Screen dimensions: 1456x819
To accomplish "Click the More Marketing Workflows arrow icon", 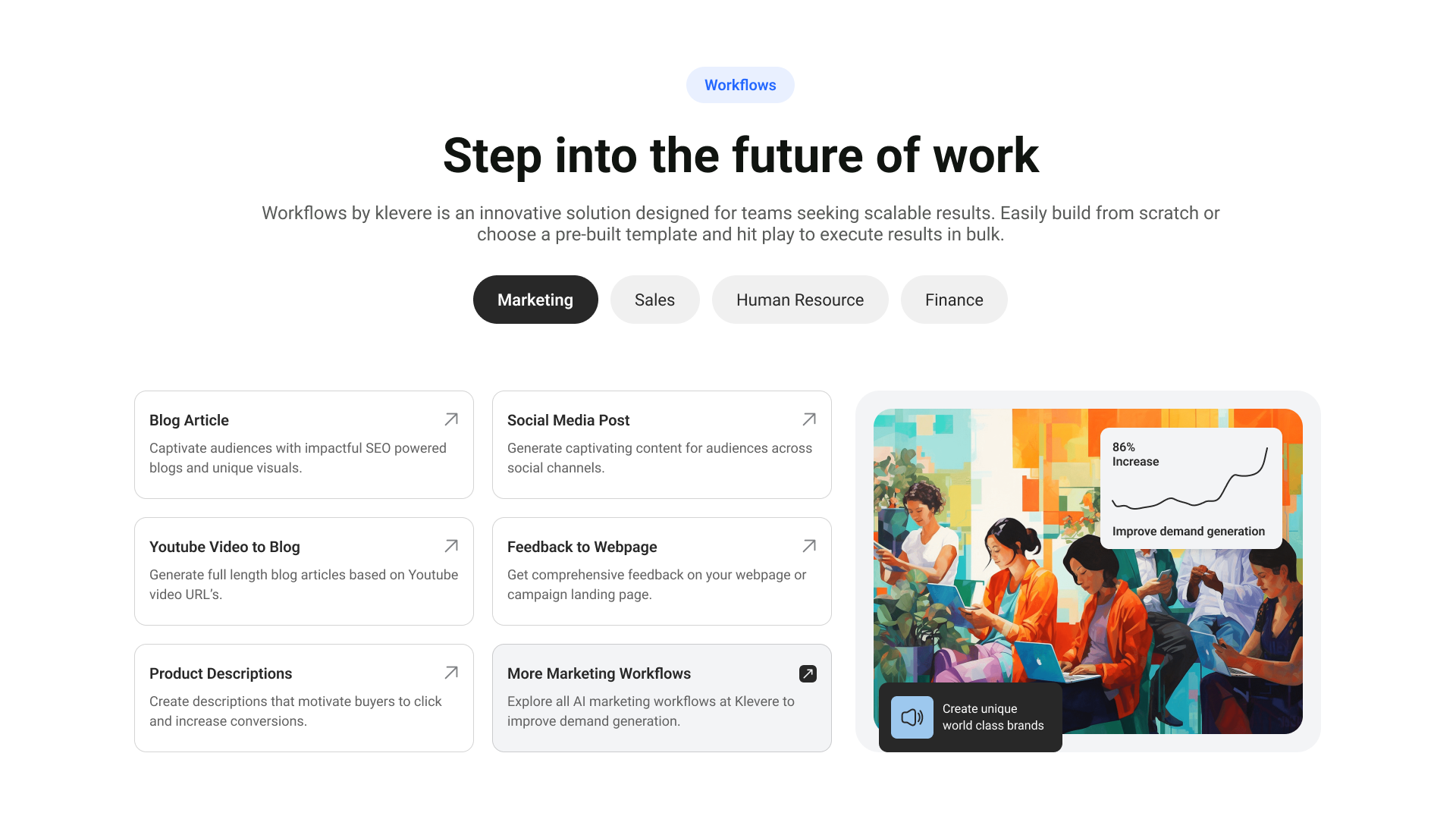I will [x=809, y=673].
